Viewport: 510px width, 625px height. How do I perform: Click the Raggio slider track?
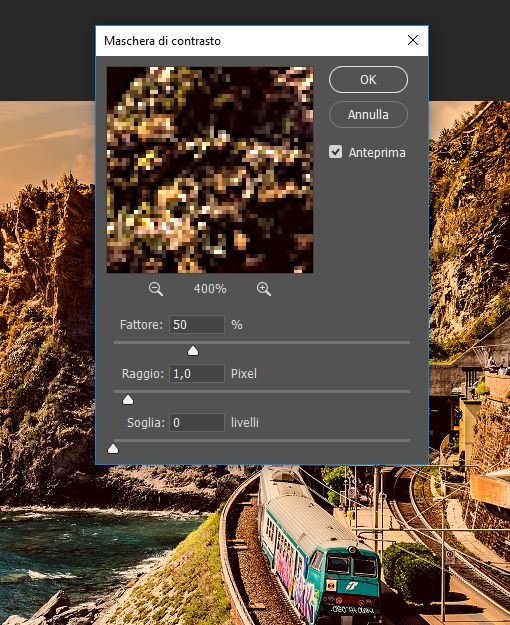tap(262, 392)
